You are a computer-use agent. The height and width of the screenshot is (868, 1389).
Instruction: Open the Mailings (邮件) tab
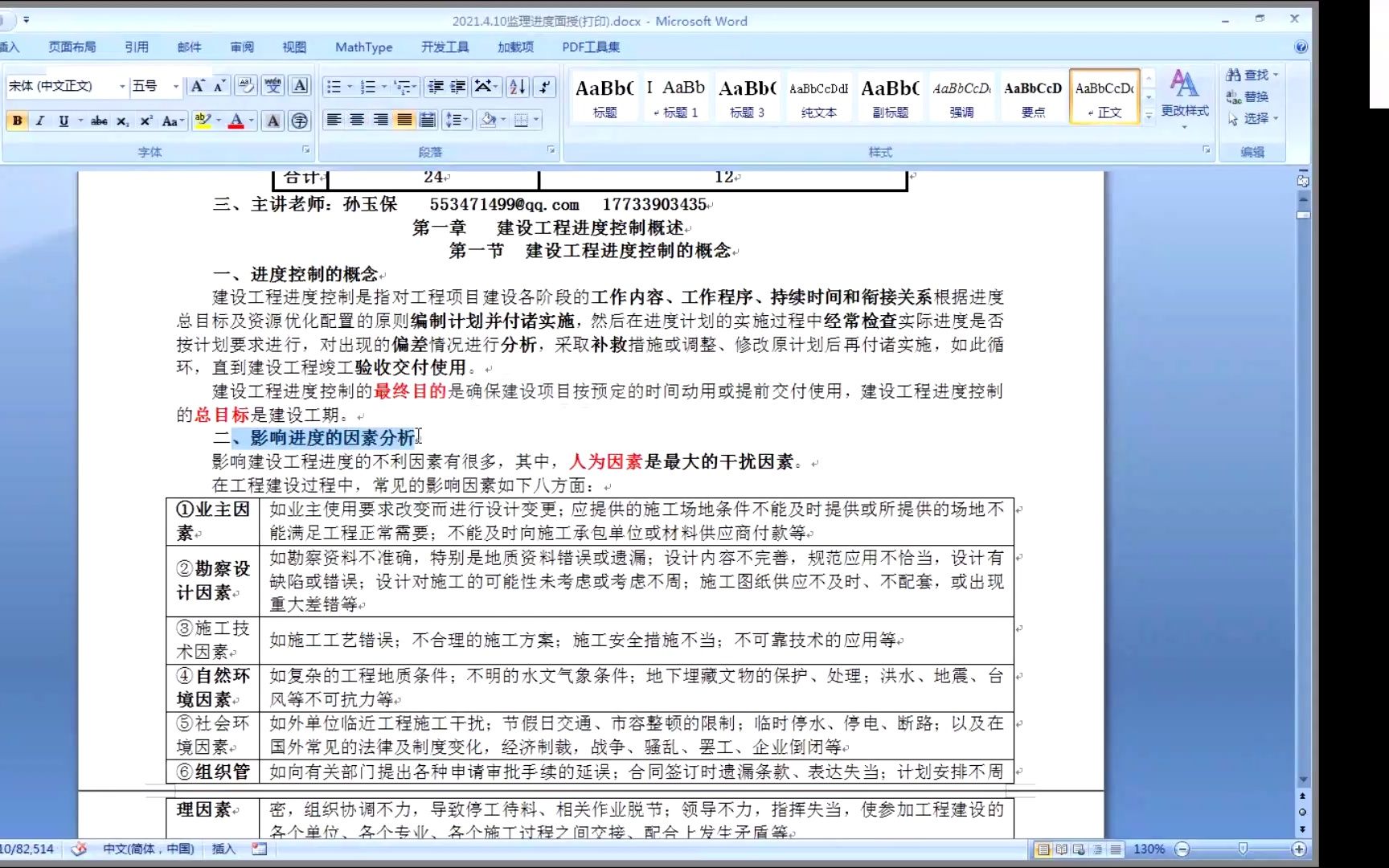pyautogui.click(x=189, y=47)
